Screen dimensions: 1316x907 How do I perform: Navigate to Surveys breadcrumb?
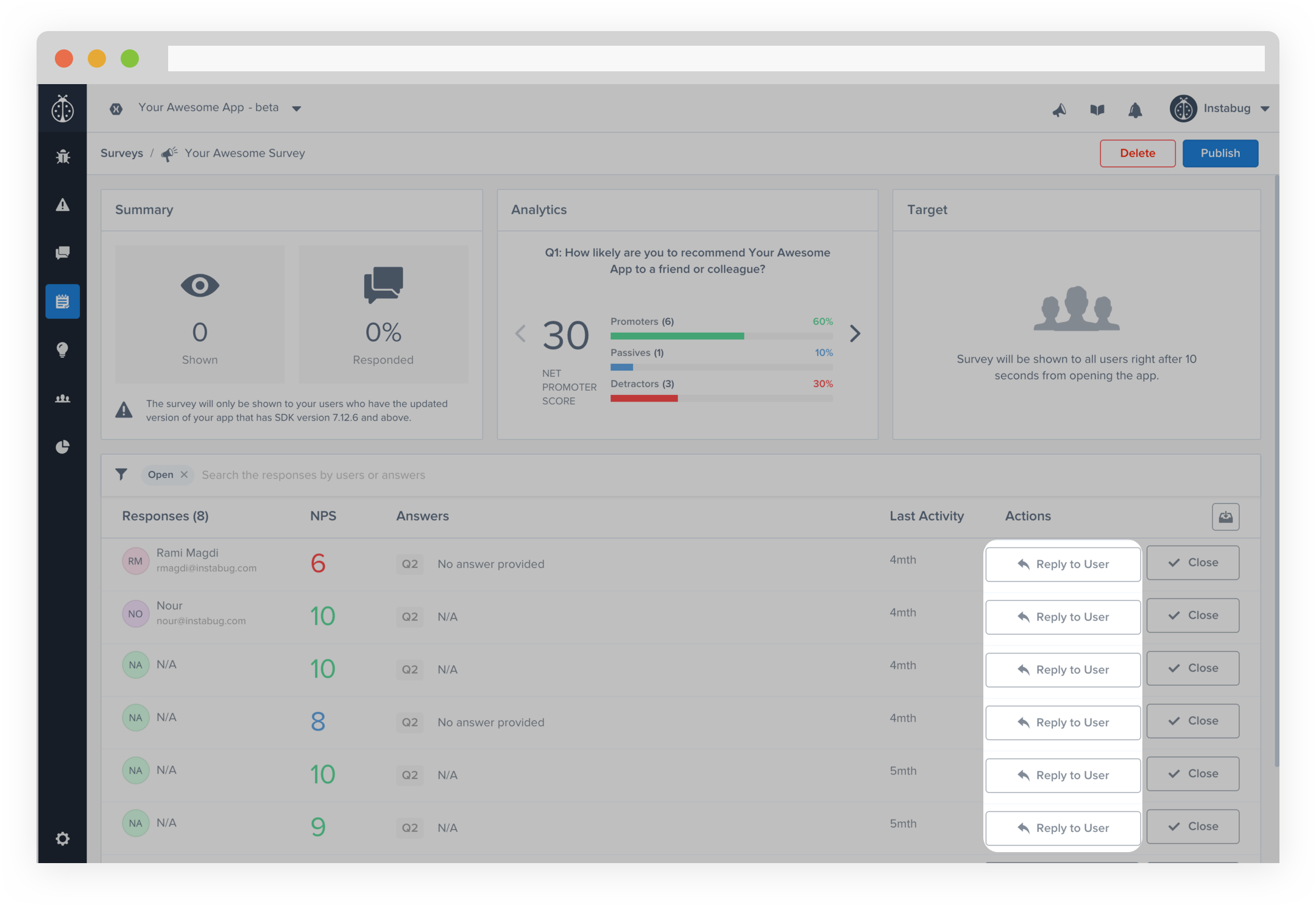click(121, 153)
